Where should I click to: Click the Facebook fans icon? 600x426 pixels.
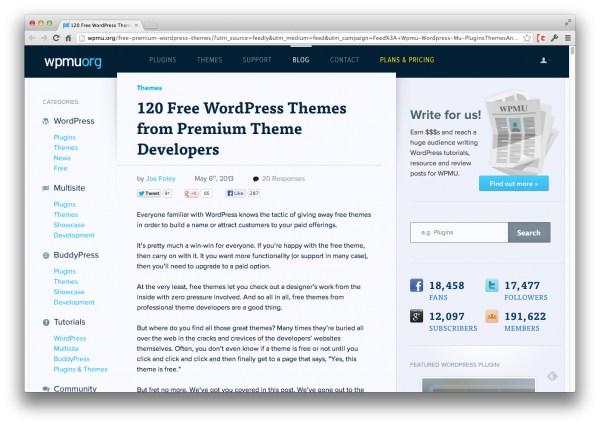(x=416, y=285)
